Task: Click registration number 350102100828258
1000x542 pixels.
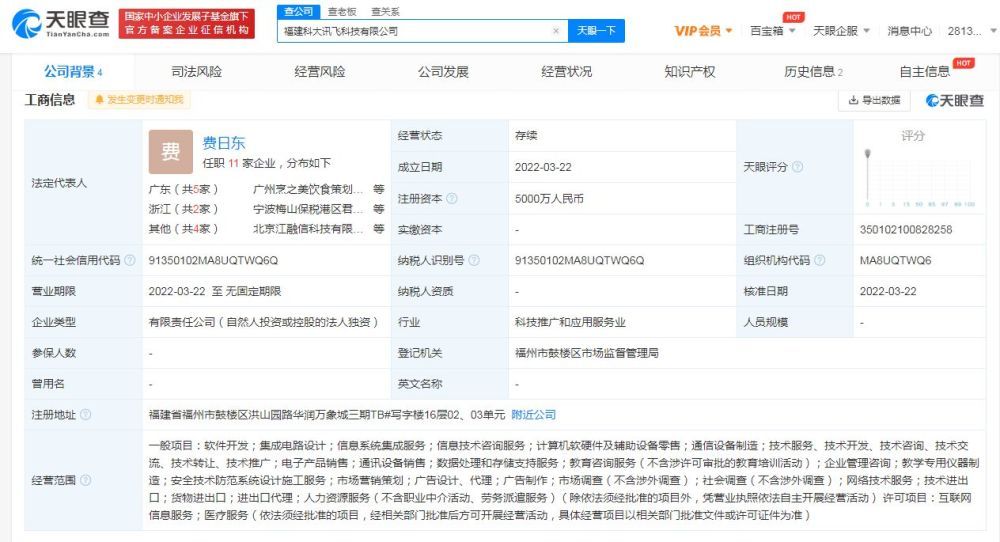Action: coord(906,230)
